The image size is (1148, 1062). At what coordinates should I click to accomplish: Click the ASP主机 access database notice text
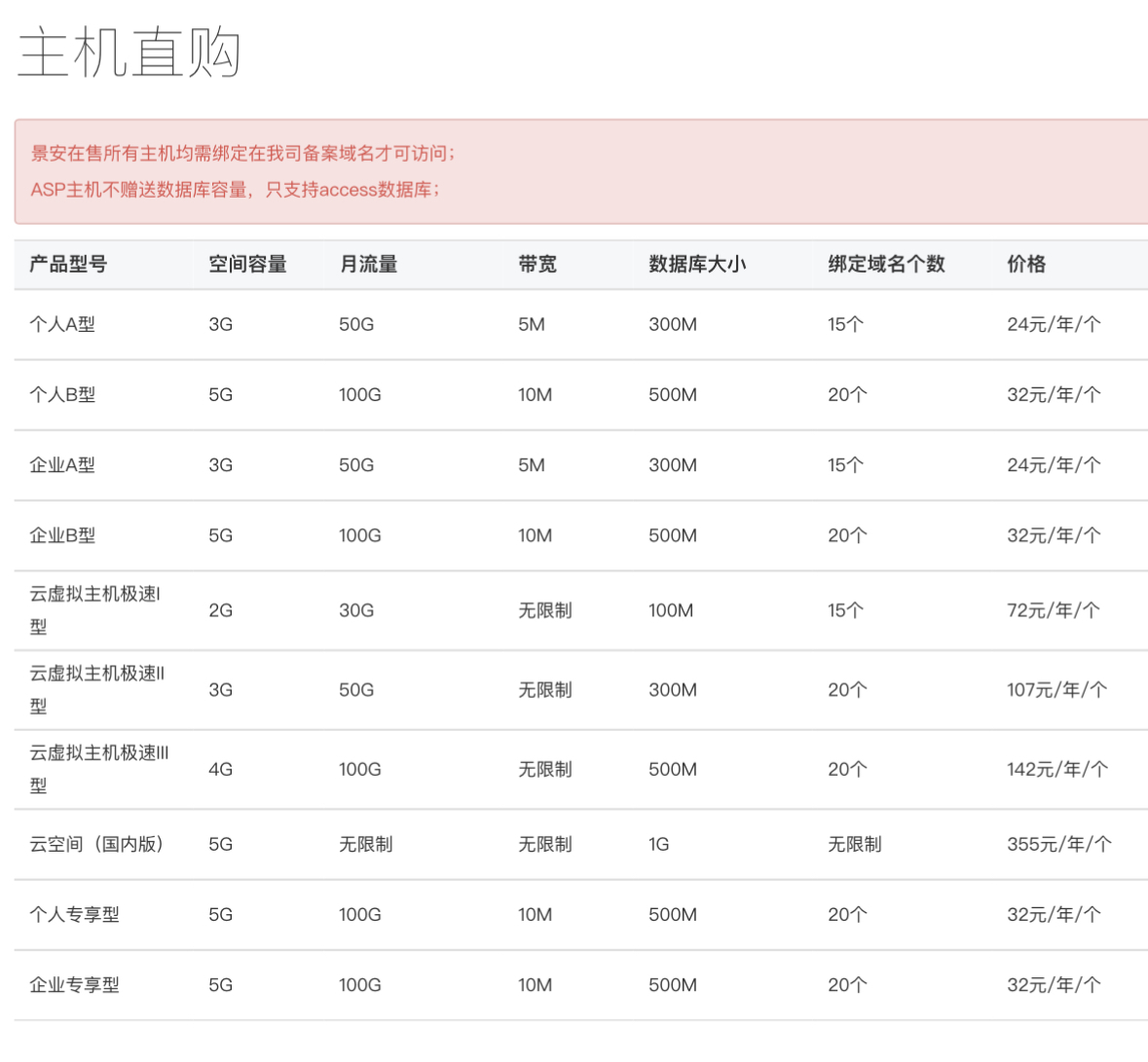tap(236, 190)
